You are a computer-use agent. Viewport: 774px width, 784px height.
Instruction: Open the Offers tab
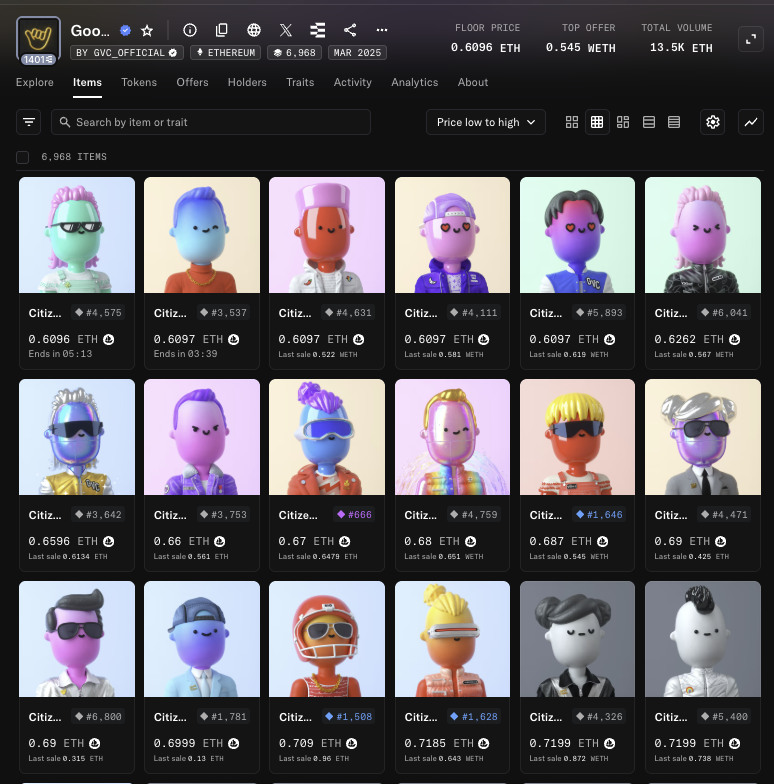tap(192, 82)
